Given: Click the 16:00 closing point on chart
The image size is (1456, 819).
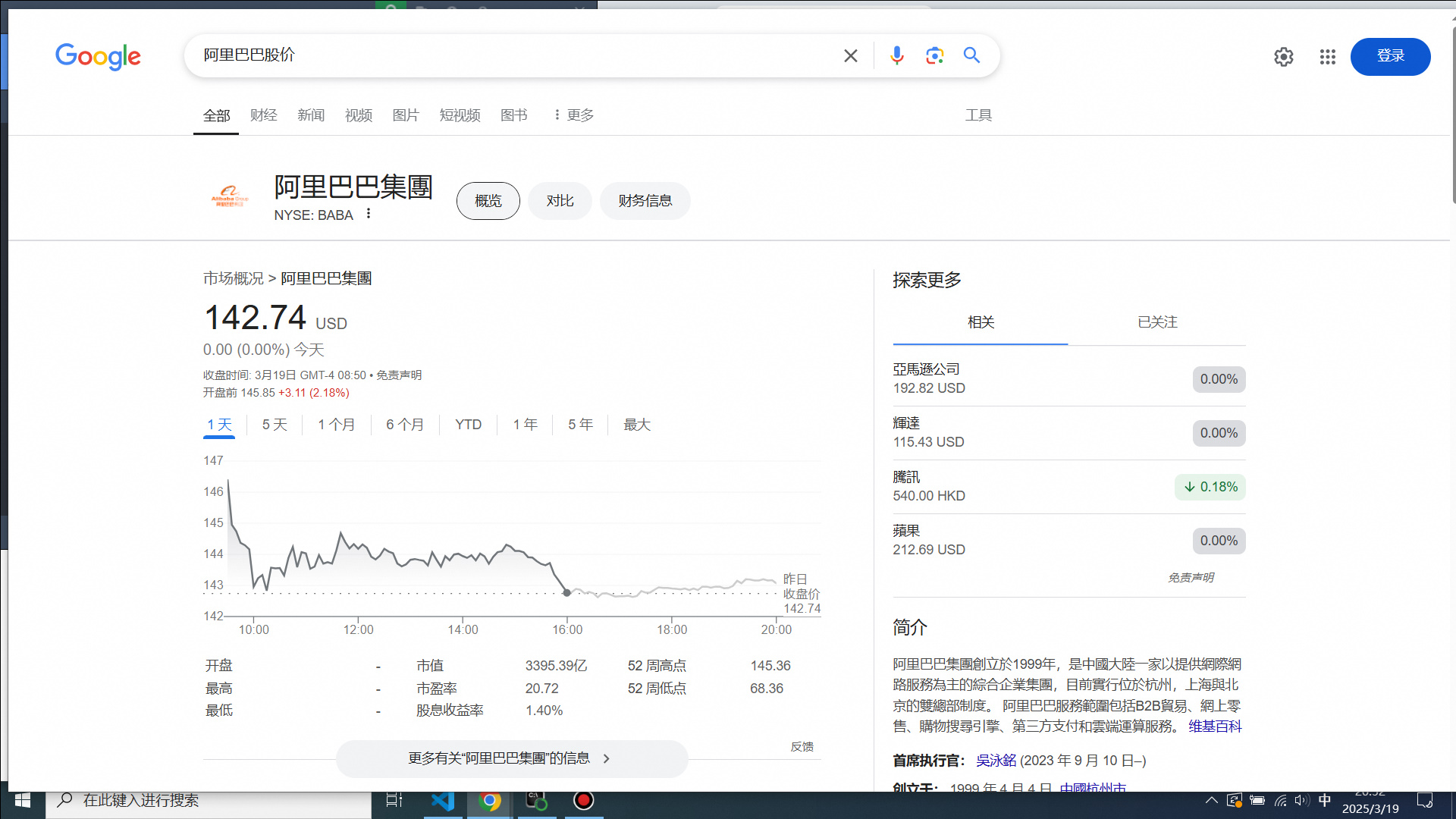Looking at the screenshot, I should (566, 592).
